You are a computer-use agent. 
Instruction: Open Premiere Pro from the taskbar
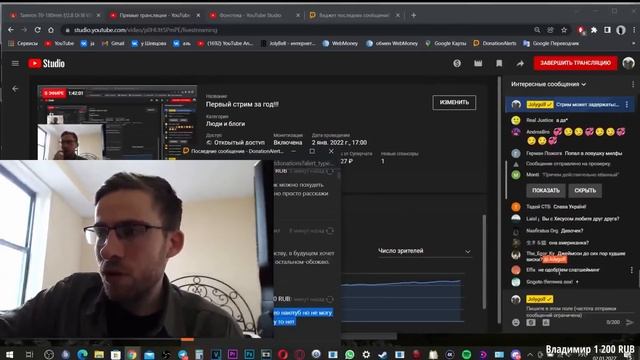[233, 354]
